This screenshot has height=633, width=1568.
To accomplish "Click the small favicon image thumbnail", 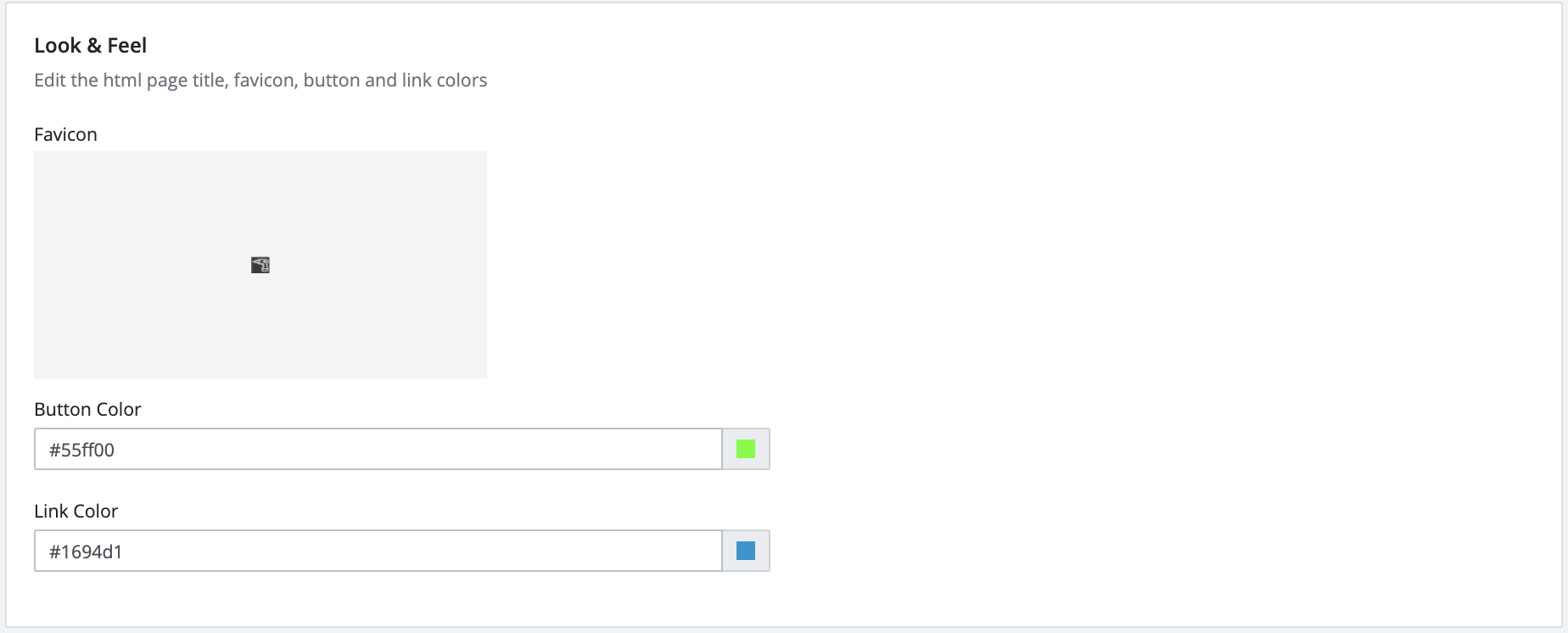I will pyautogui.click(x=260, y=266).
